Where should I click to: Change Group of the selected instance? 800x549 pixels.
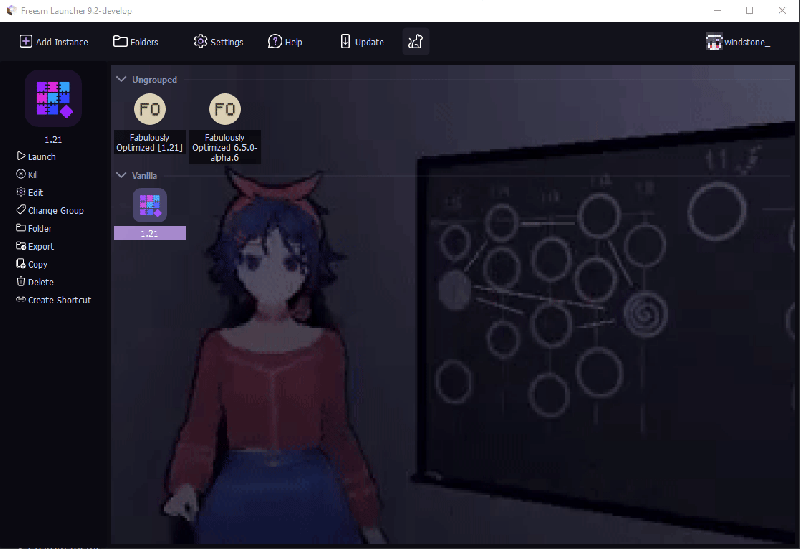[50, 210]
